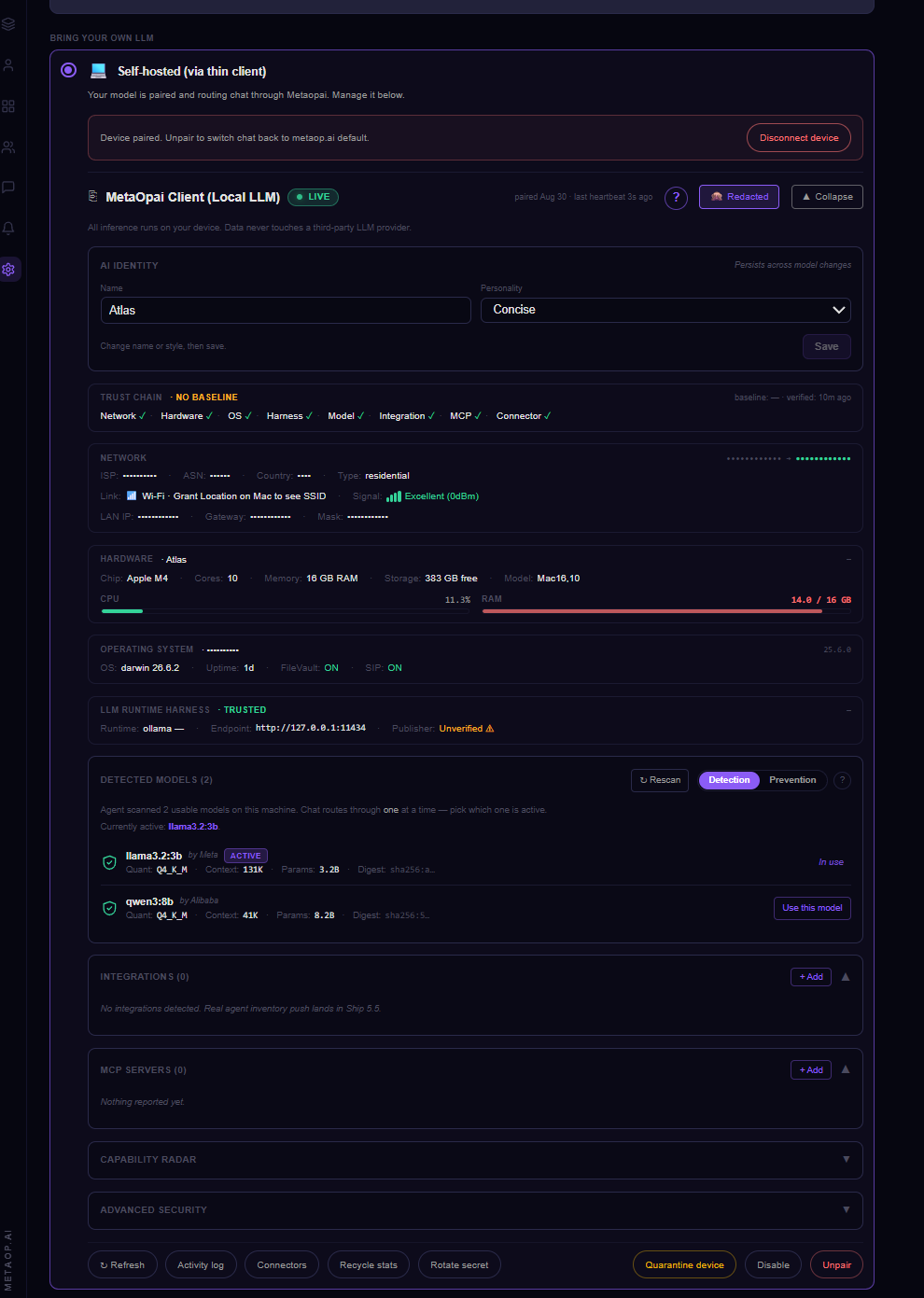Viewport: 924px width, 1298px height.
Task: Use the qwen3:8b model
Action: (x=812, y=908)
